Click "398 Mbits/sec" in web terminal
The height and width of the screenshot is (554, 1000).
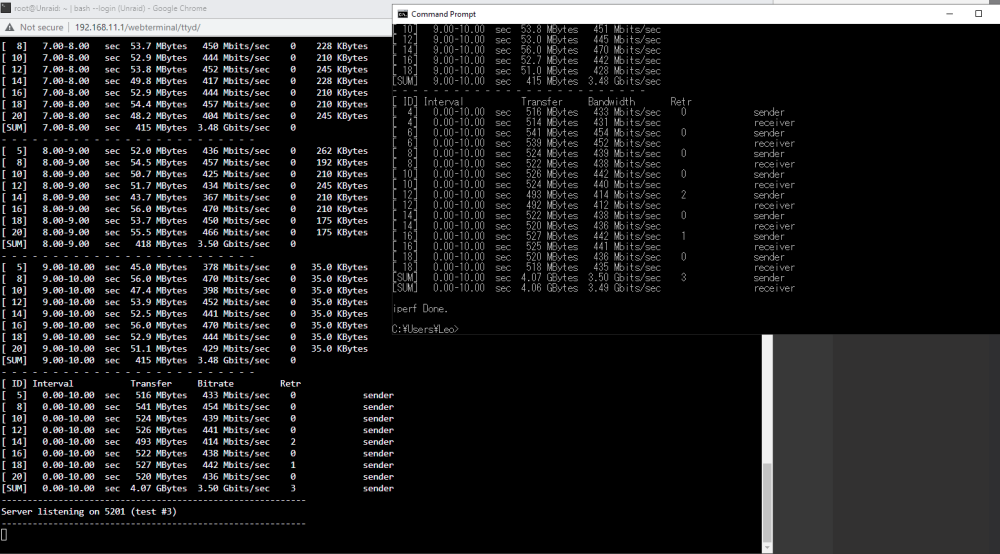(236, 291)
